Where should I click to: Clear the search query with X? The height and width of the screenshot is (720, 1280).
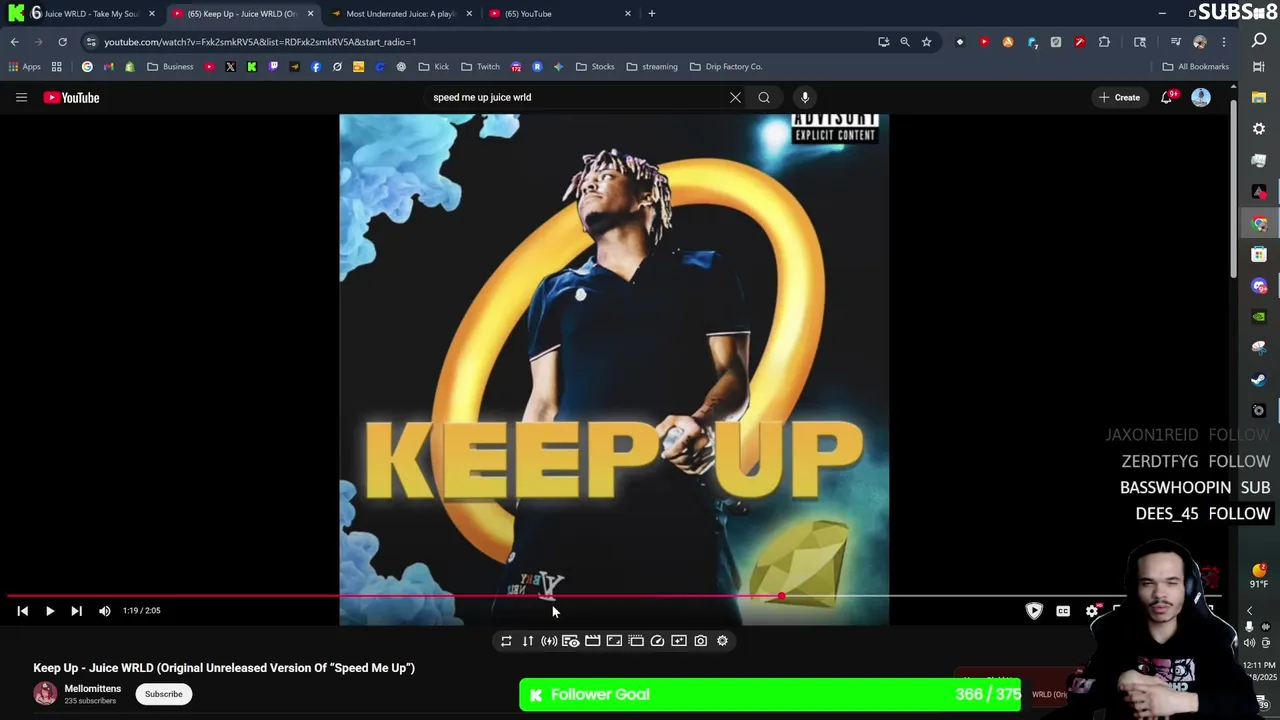[735, 97]
